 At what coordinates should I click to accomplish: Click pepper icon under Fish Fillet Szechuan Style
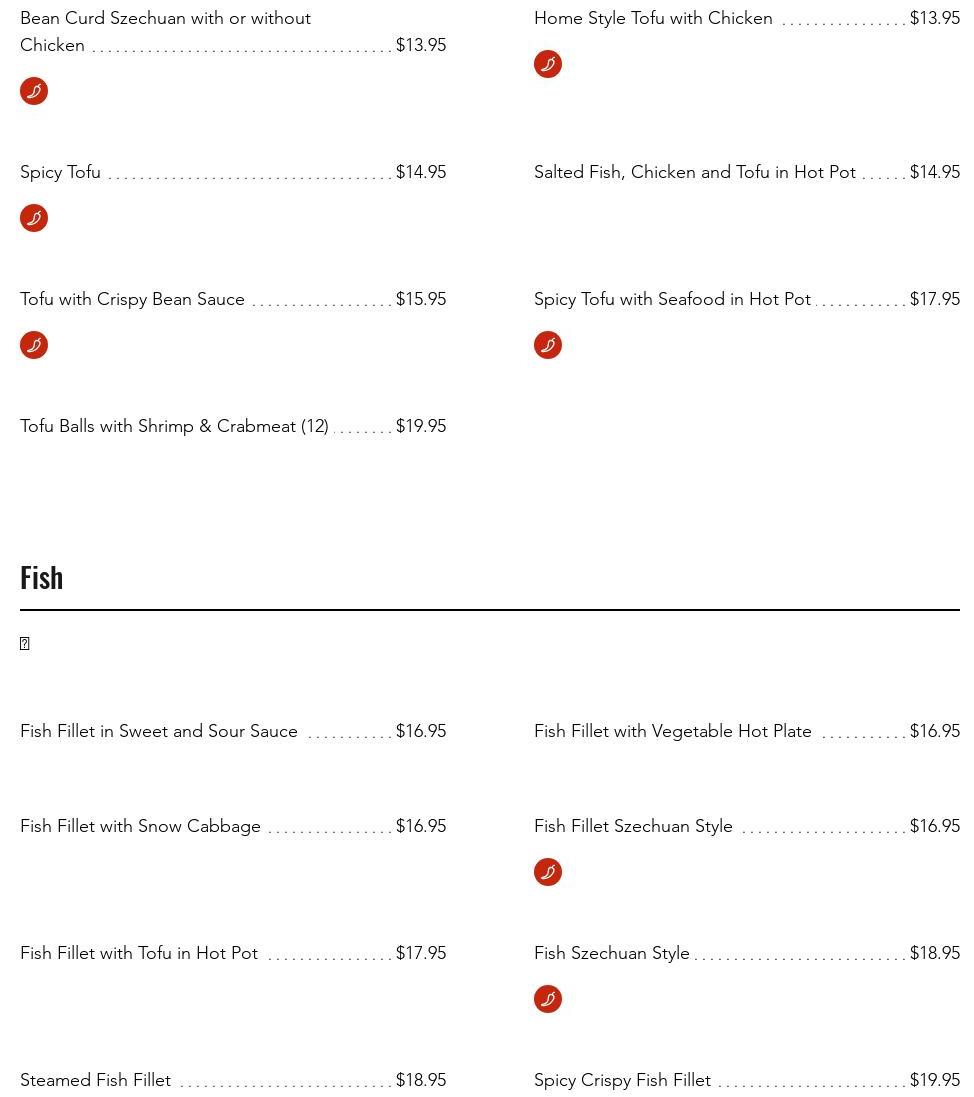click(x=548, y=872)
